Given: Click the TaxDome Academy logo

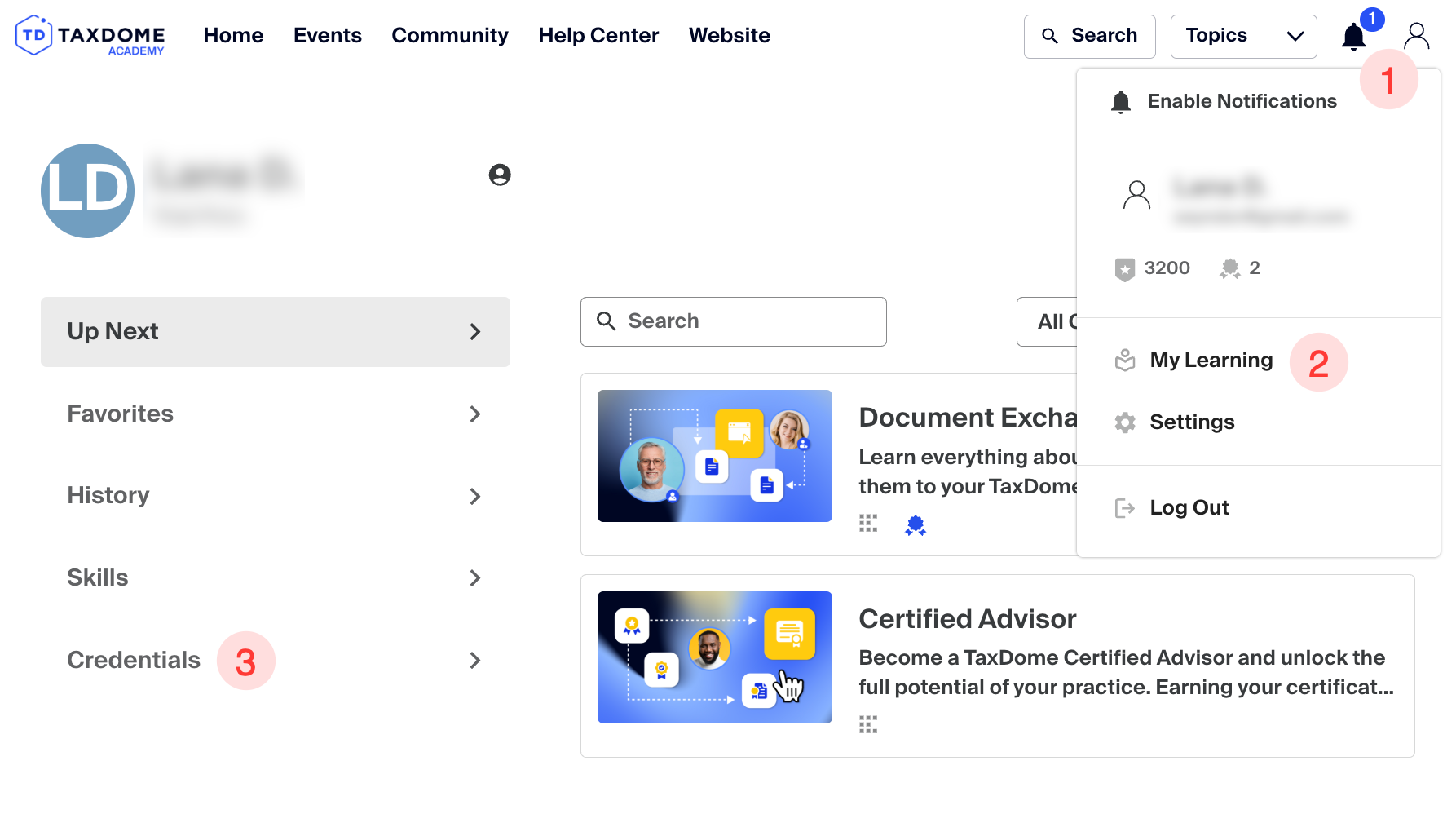Looking at the screenshot, I should click(x=90, y=36).
